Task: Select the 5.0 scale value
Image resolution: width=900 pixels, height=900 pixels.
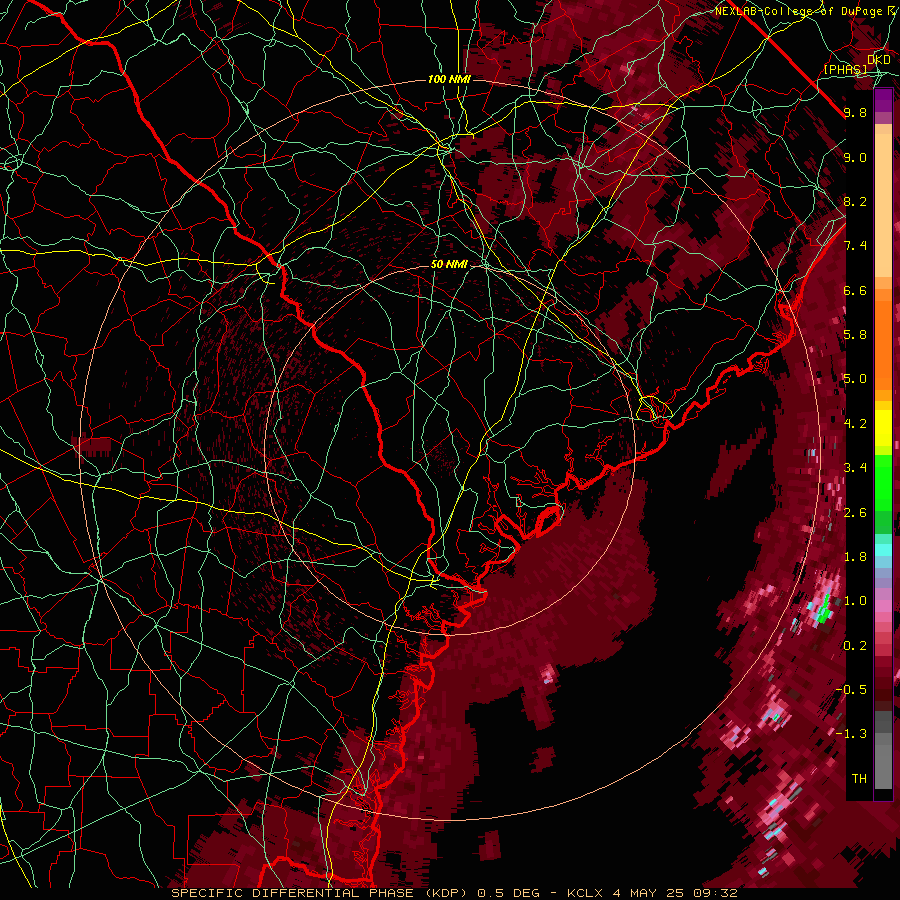Action: click(855, 379)
